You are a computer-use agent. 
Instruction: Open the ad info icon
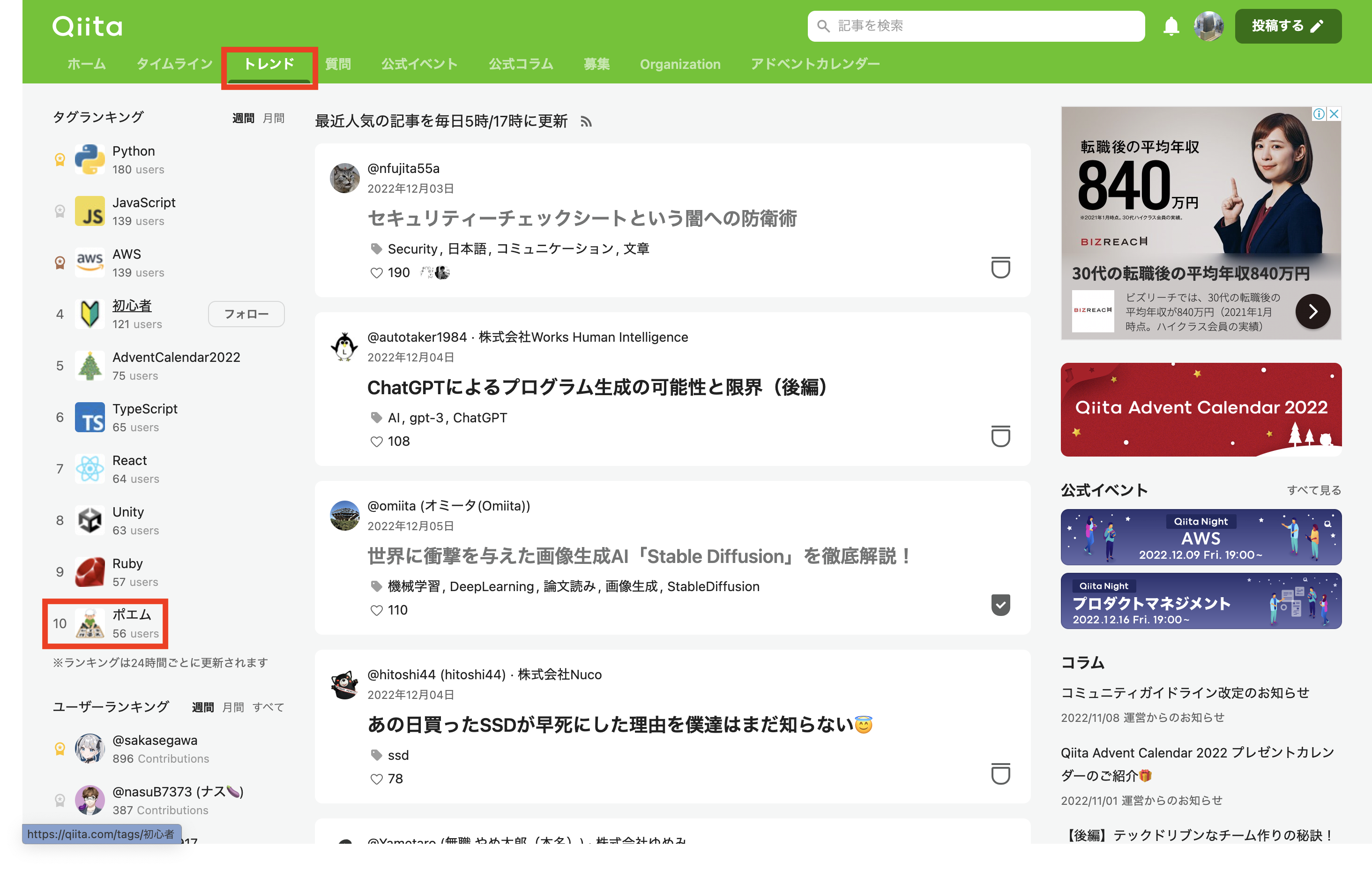coord(1319,114)
